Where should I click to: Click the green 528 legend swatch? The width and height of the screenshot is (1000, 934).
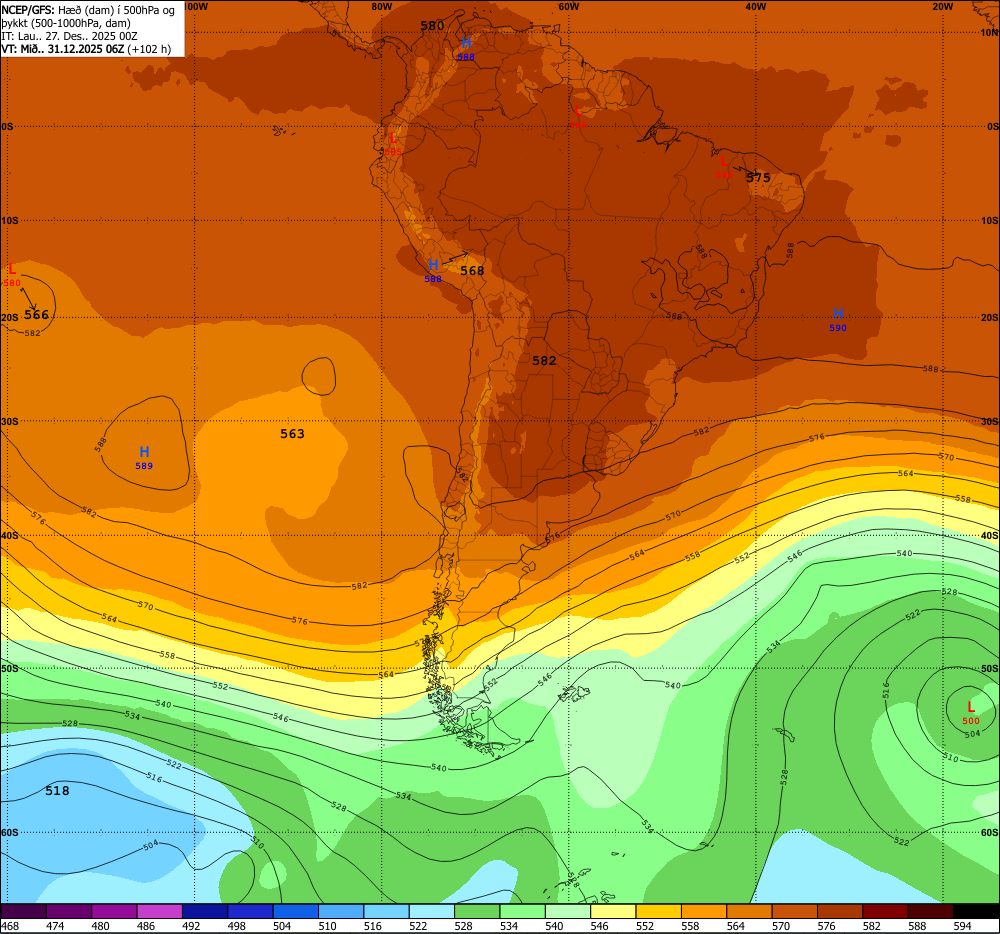point(477,911)
